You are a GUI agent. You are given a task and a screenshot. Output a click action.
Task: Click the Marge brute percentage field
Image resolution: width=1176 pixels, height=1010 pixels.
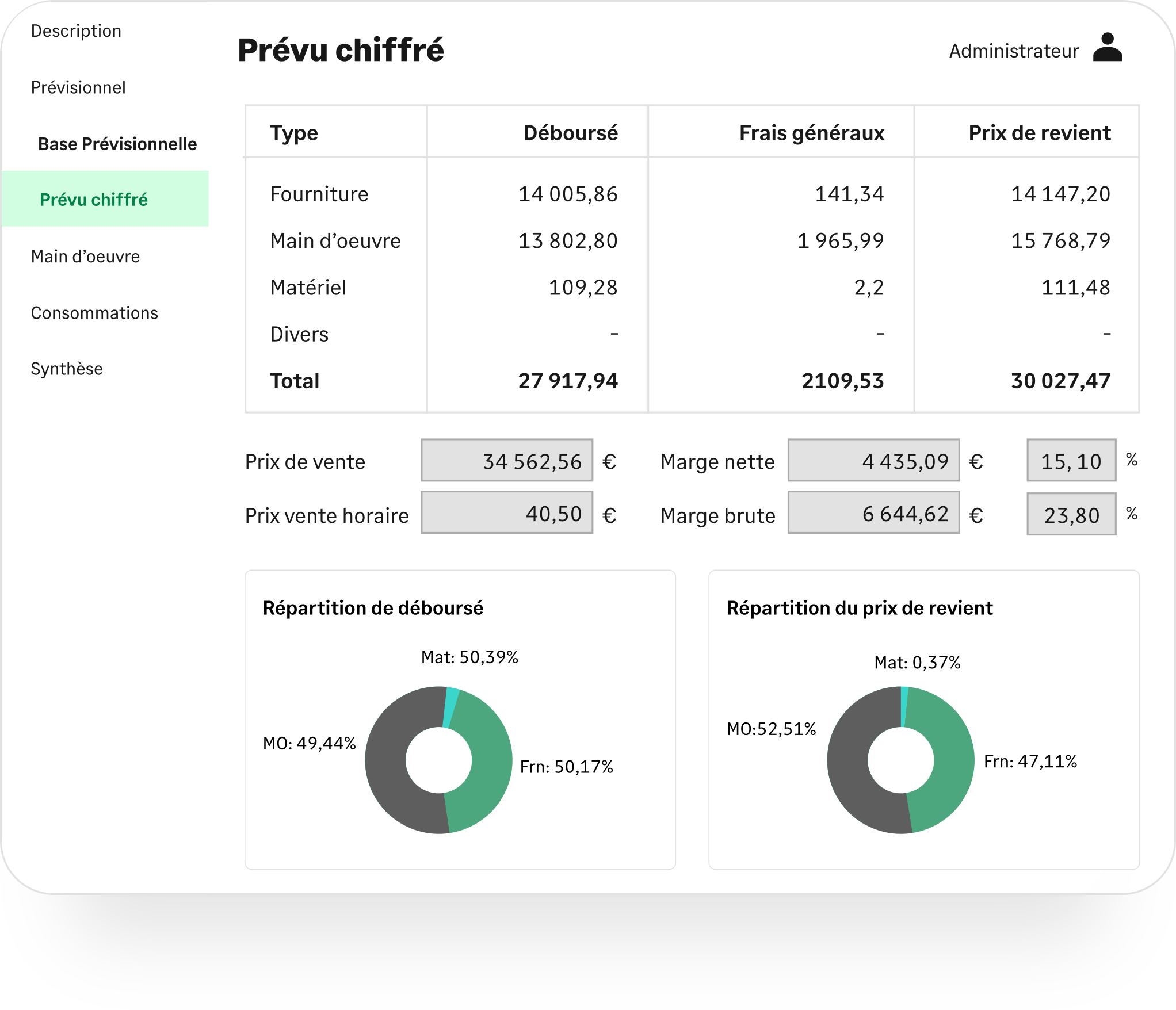pyautogui.click(x=1071, y=515)
